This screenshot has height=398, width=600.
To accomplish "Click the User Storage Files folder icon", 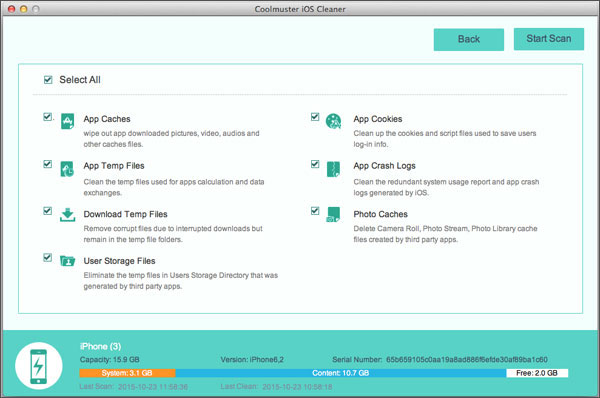I will point(67,261).
